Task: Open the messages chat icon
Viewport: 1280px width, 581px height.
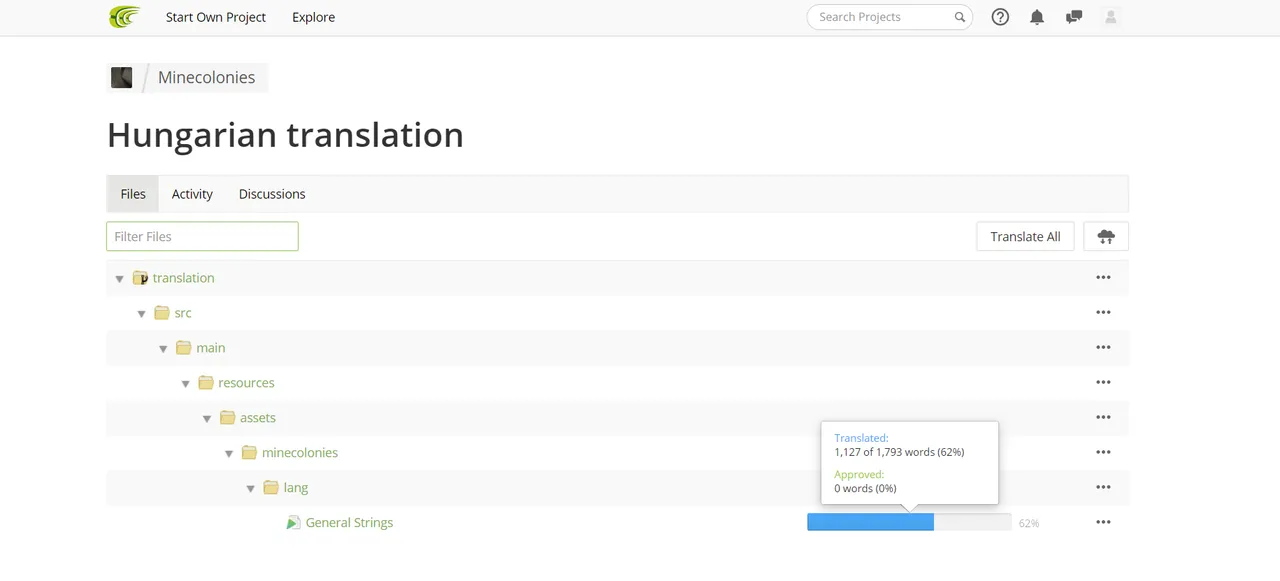Action: click(x=1074, y=17)
